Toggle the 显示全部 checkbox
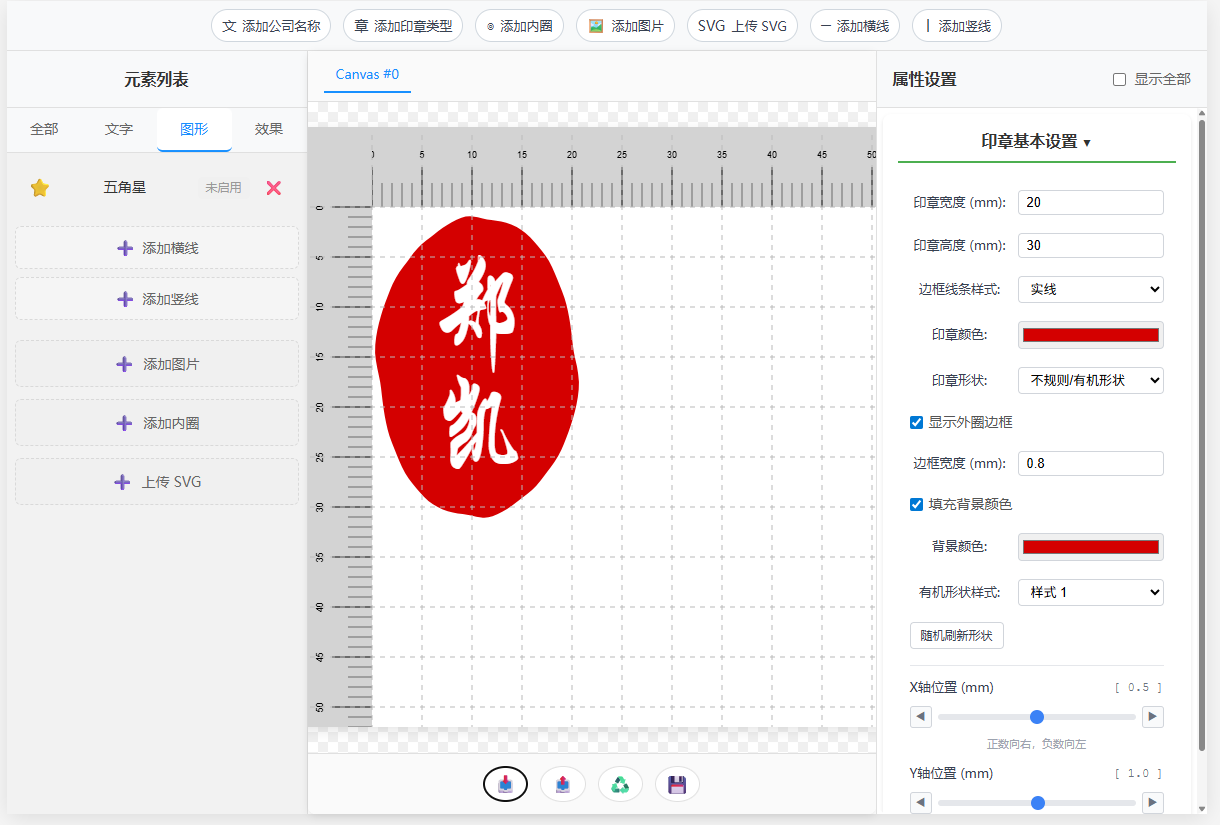The height and width of the screenshot is (825, 1220). (x=1120, y=80)
